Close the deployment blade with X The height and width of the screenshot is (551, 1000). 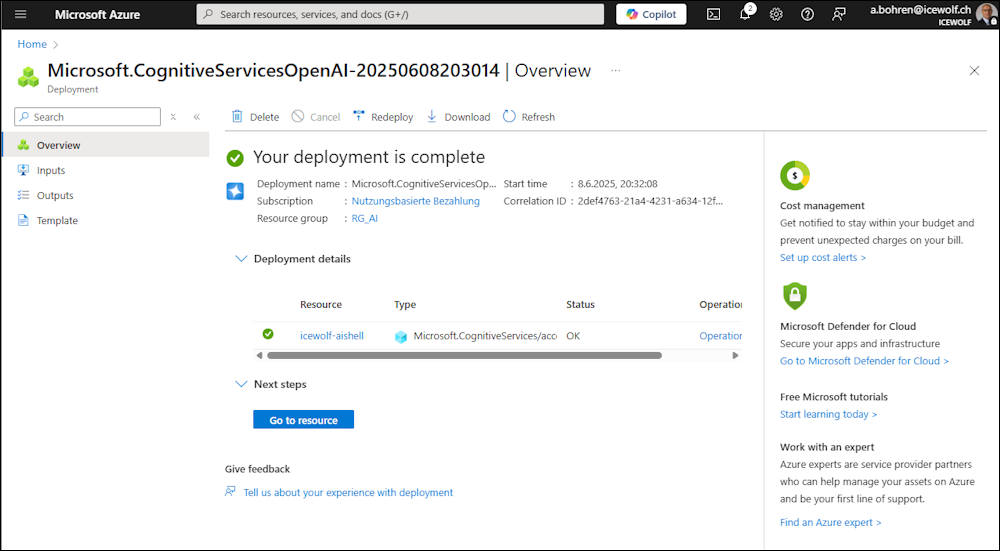(x=974, y=71)
